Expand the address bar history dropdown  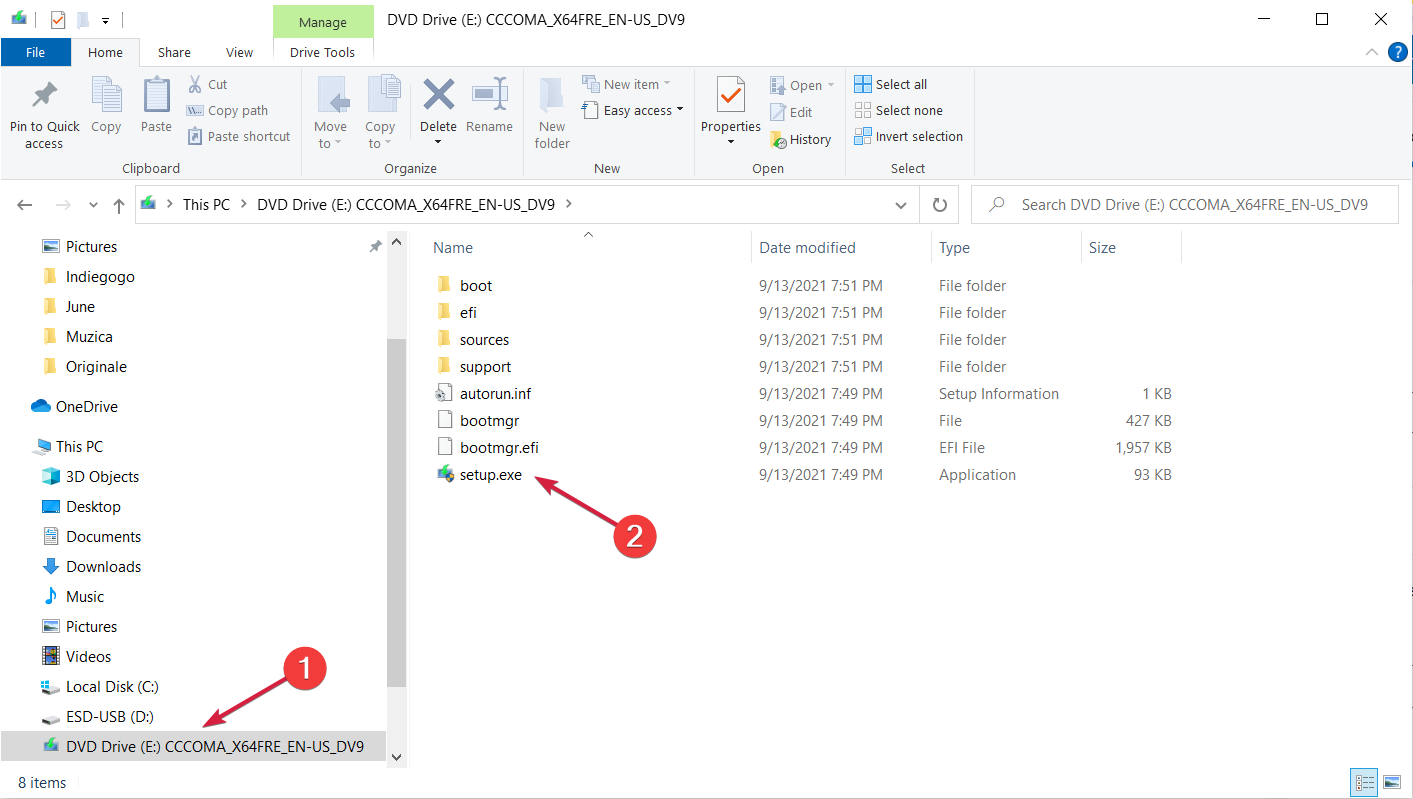pos(901,204)
